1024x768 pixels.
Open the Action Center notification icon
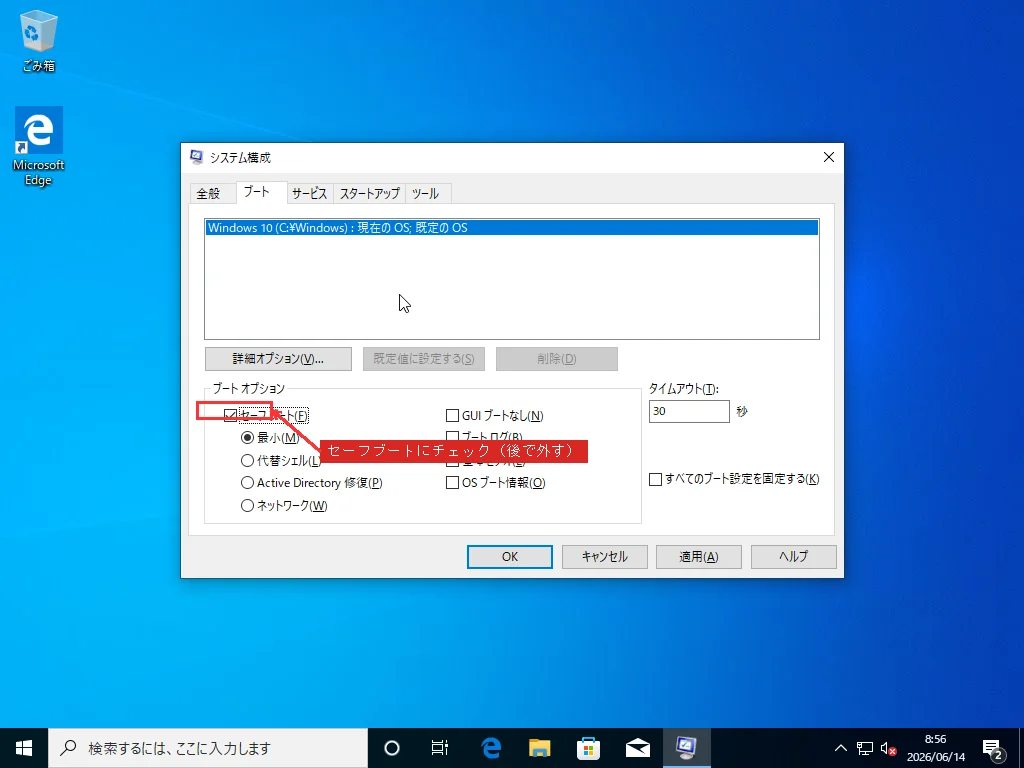[993, 748]
